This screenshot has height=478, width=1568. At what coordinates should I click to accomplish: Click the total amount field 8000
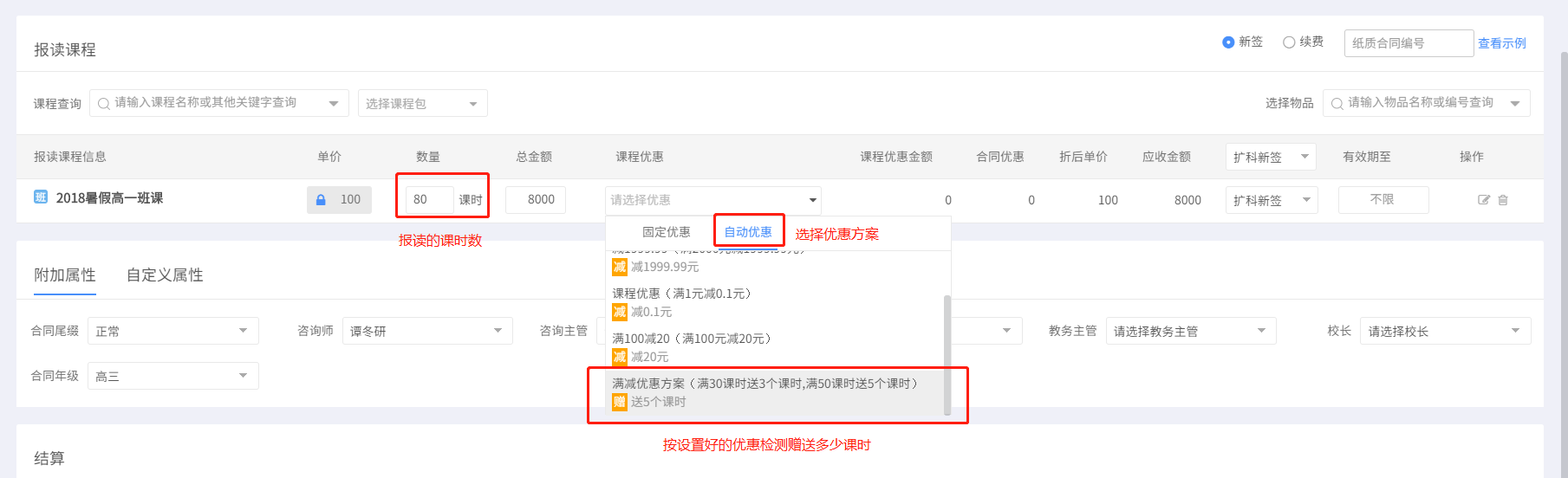pos(536,200)
